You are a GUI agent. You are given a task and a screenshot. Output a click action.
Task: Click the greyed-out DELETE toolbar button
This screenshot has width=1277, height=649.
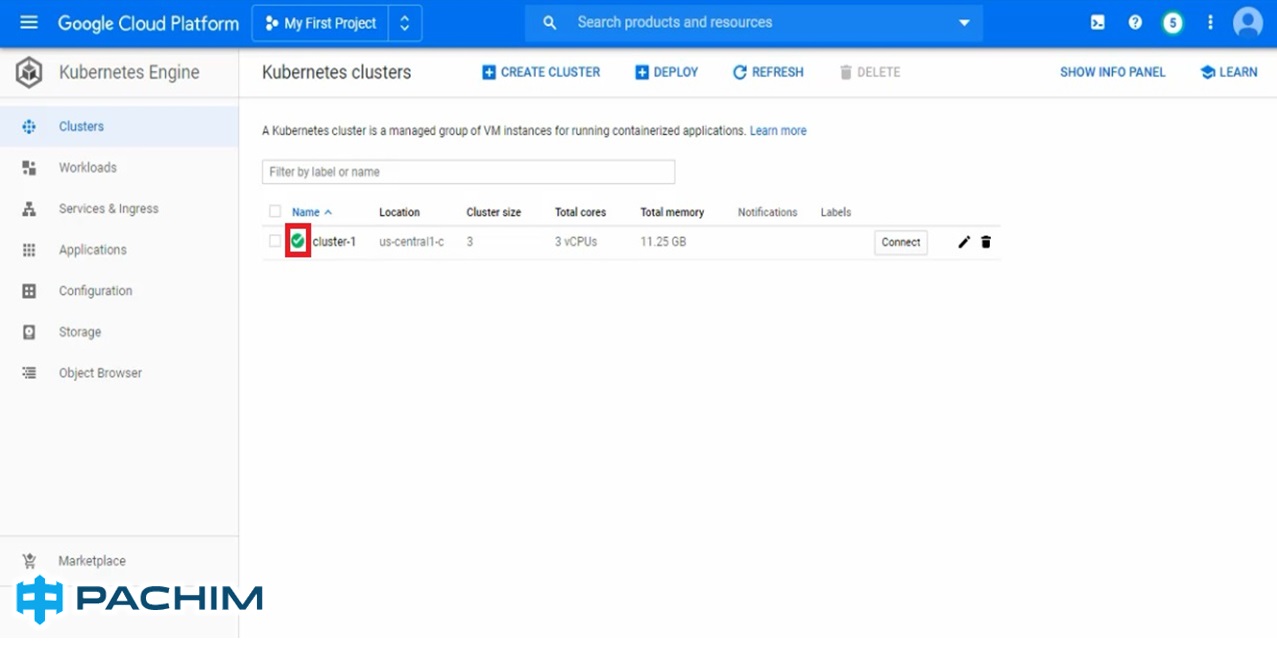(870, 72)
